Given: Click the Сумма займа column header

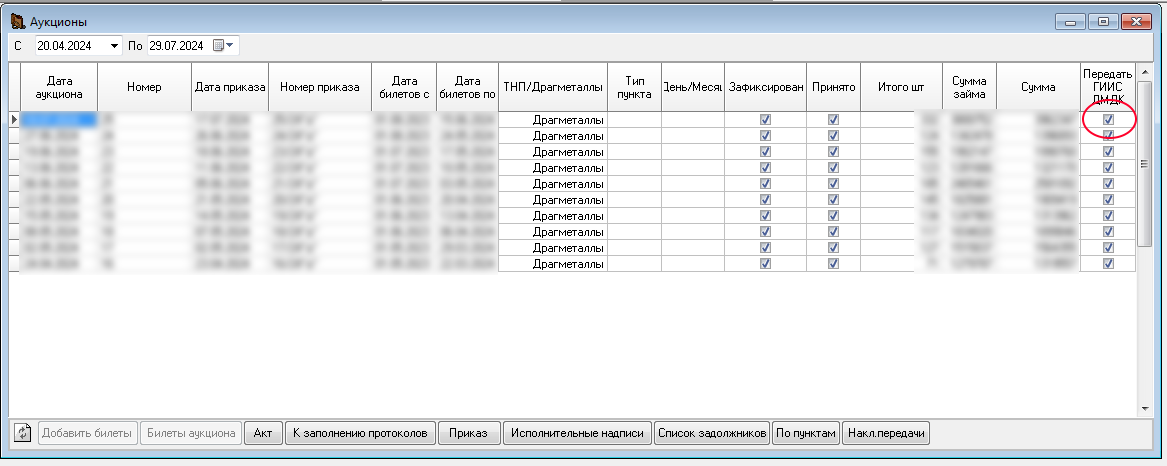Looking at the screenshot, I should point(968,87).
